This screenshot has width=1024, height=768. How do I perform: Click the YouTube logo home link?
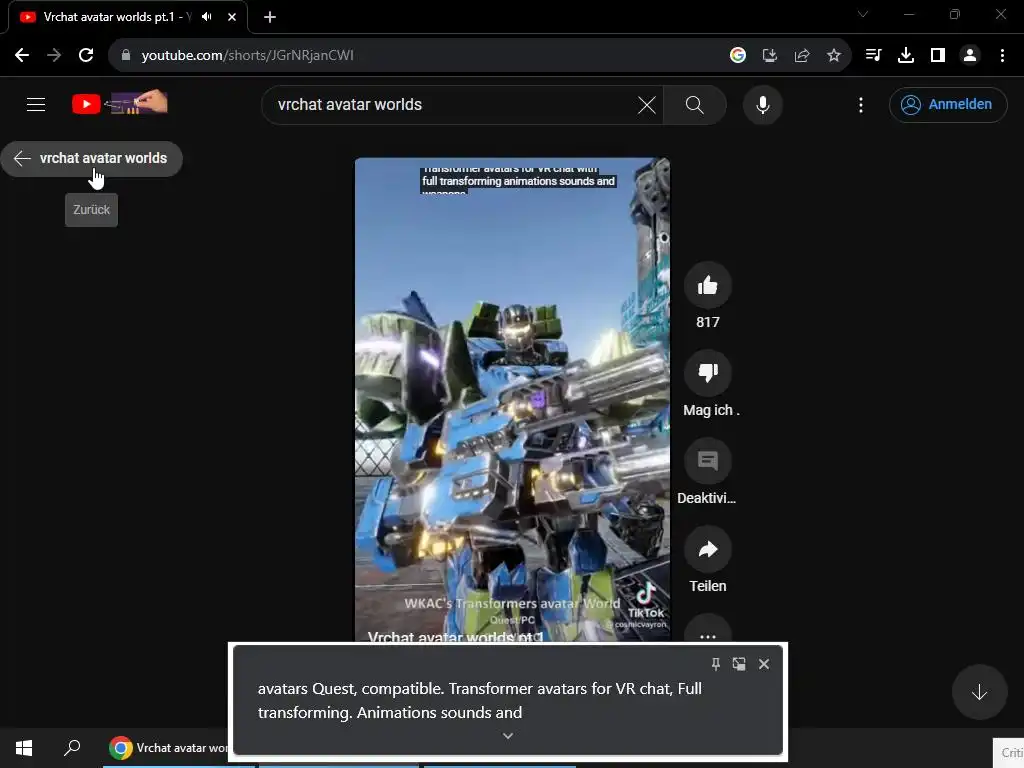click(x=120, y=103)
